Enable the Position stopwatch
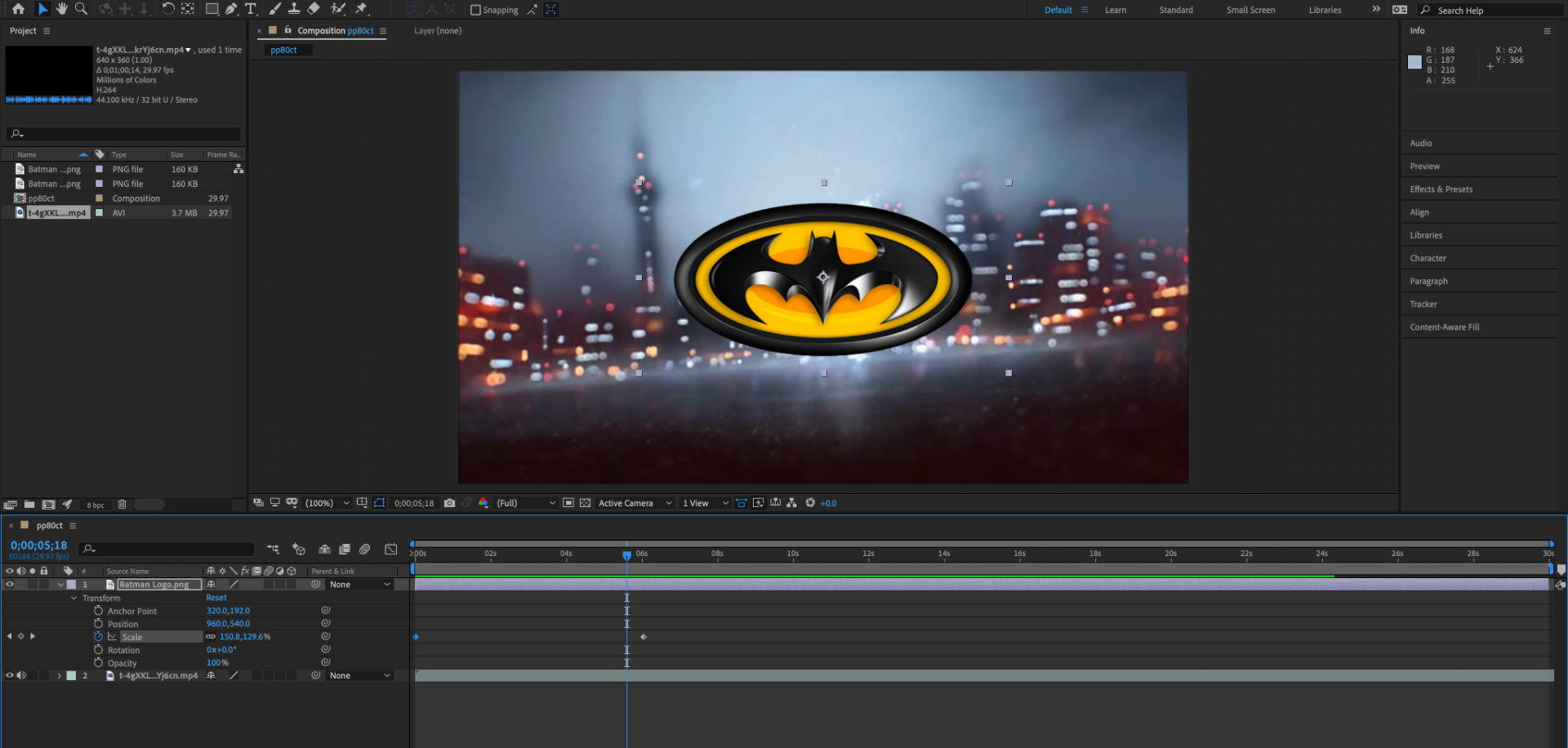The image size is (1568, 748). (x=99, y=624)
